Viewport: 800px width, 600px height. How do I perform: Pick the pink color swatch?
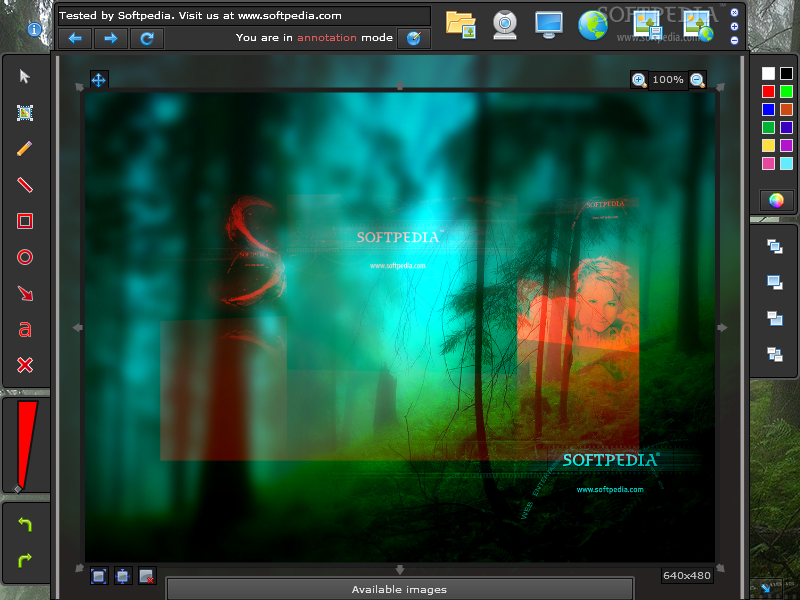(x=768, y=163)
